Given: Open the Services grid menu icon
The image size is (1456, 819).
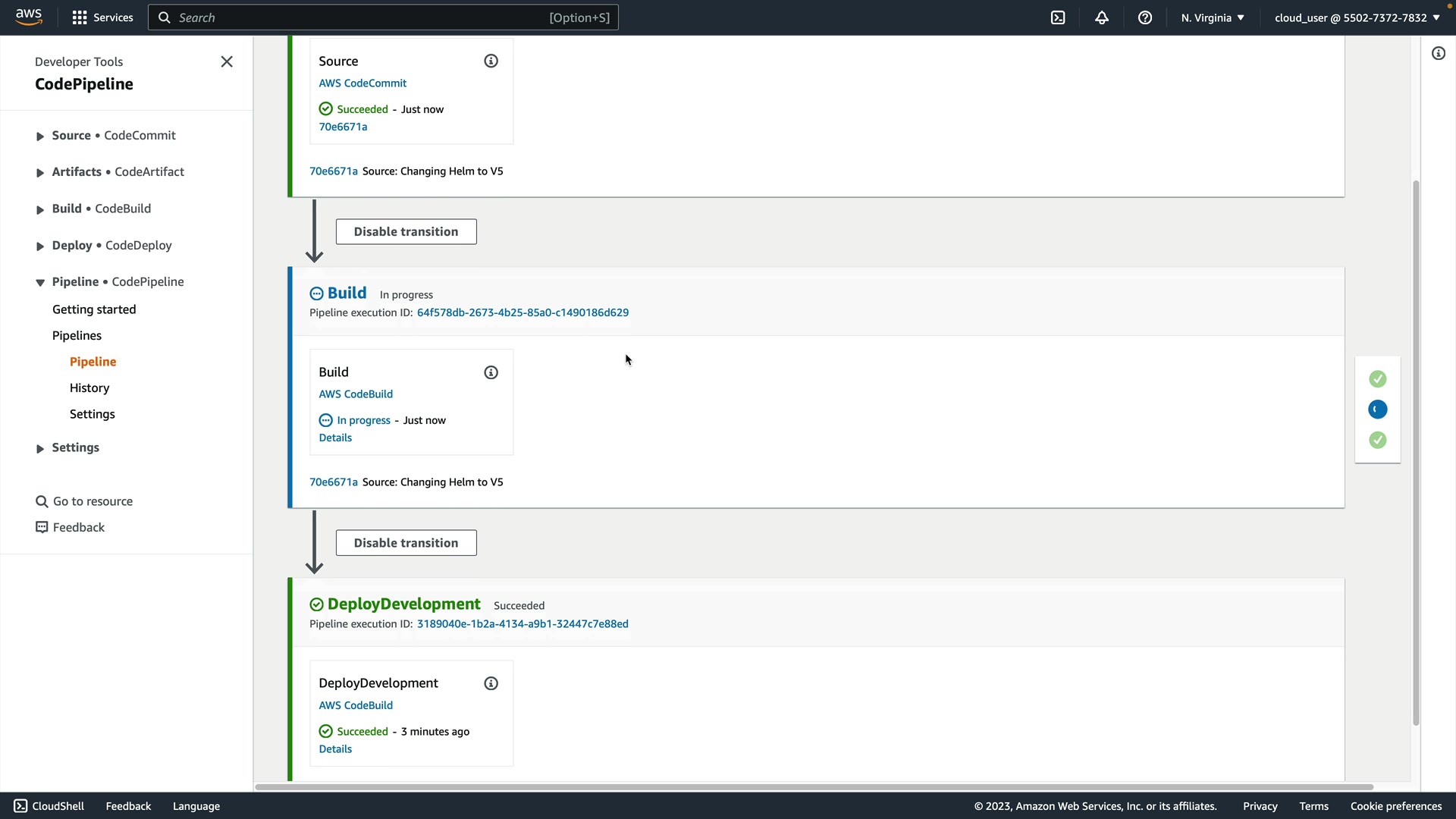Looking at the screenshot, I should tap(79, 17).
